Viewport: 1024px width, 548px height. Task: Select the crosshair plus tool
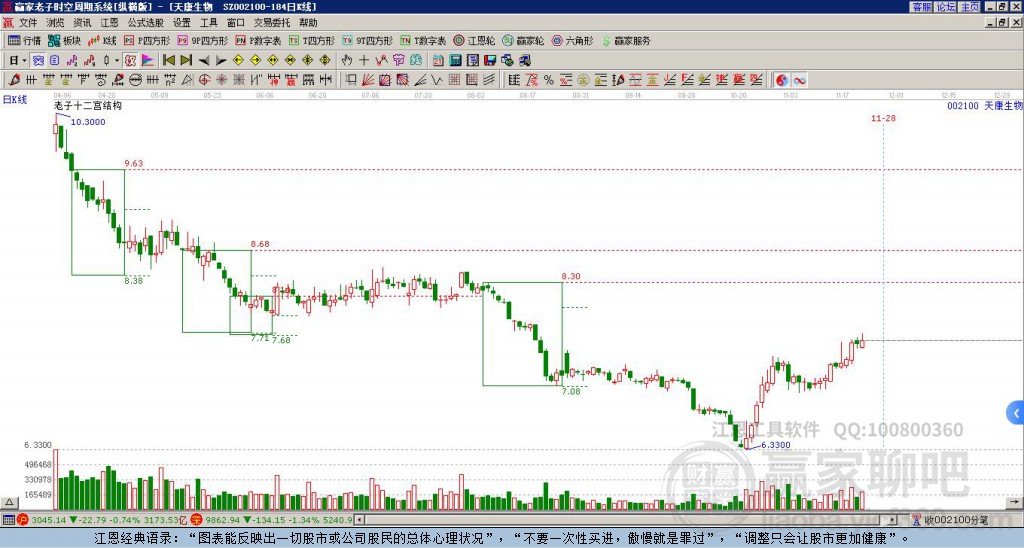(364, 60)
